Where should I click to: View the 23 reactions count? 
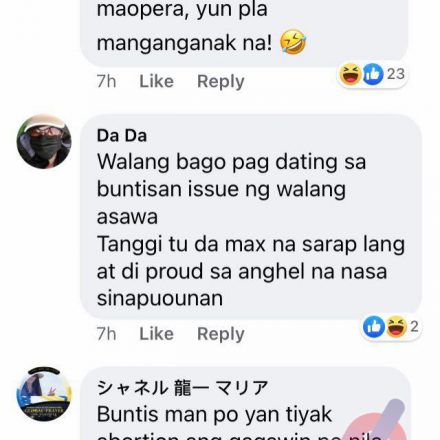click(396, 74)
